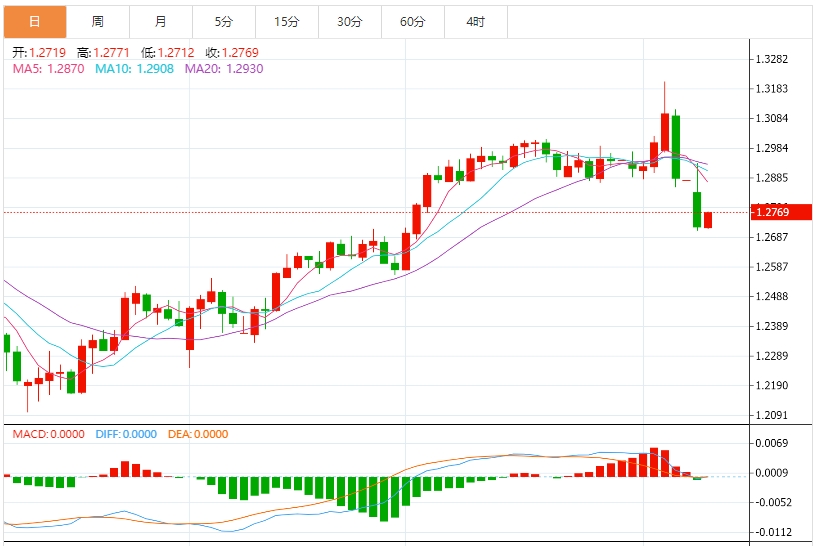Click the 1.2984 price axis label
The height and width of the screenshot is (546, 823).
[x=772, y=148]
